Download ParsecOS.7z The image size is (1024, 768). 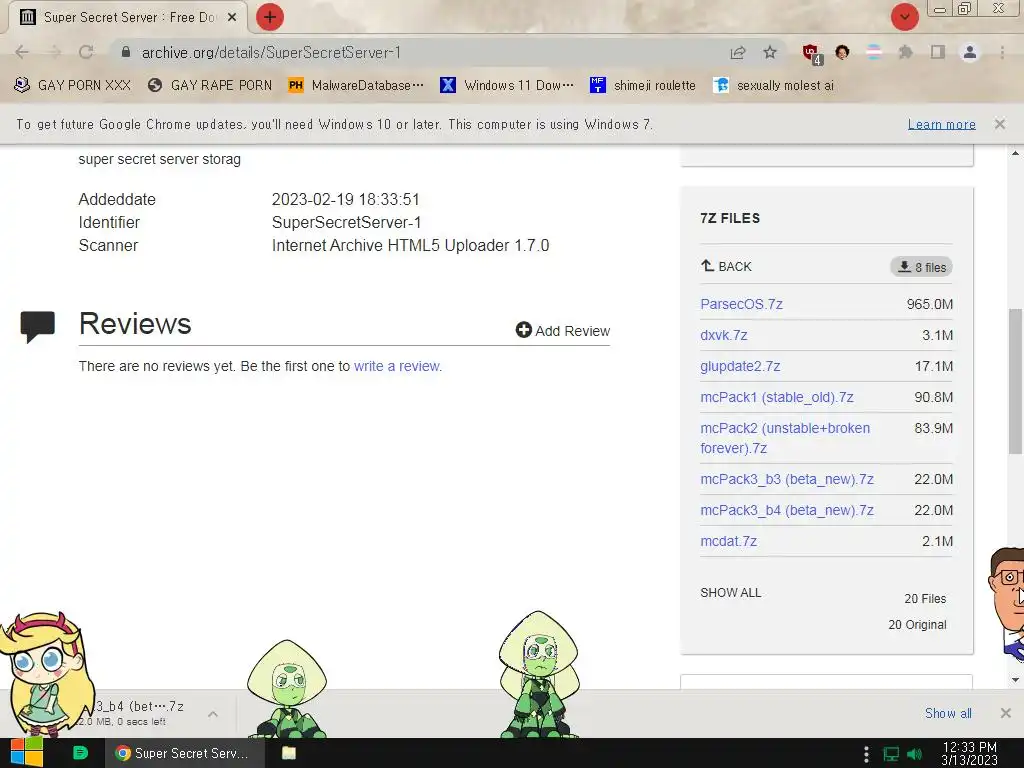[741, 304]
